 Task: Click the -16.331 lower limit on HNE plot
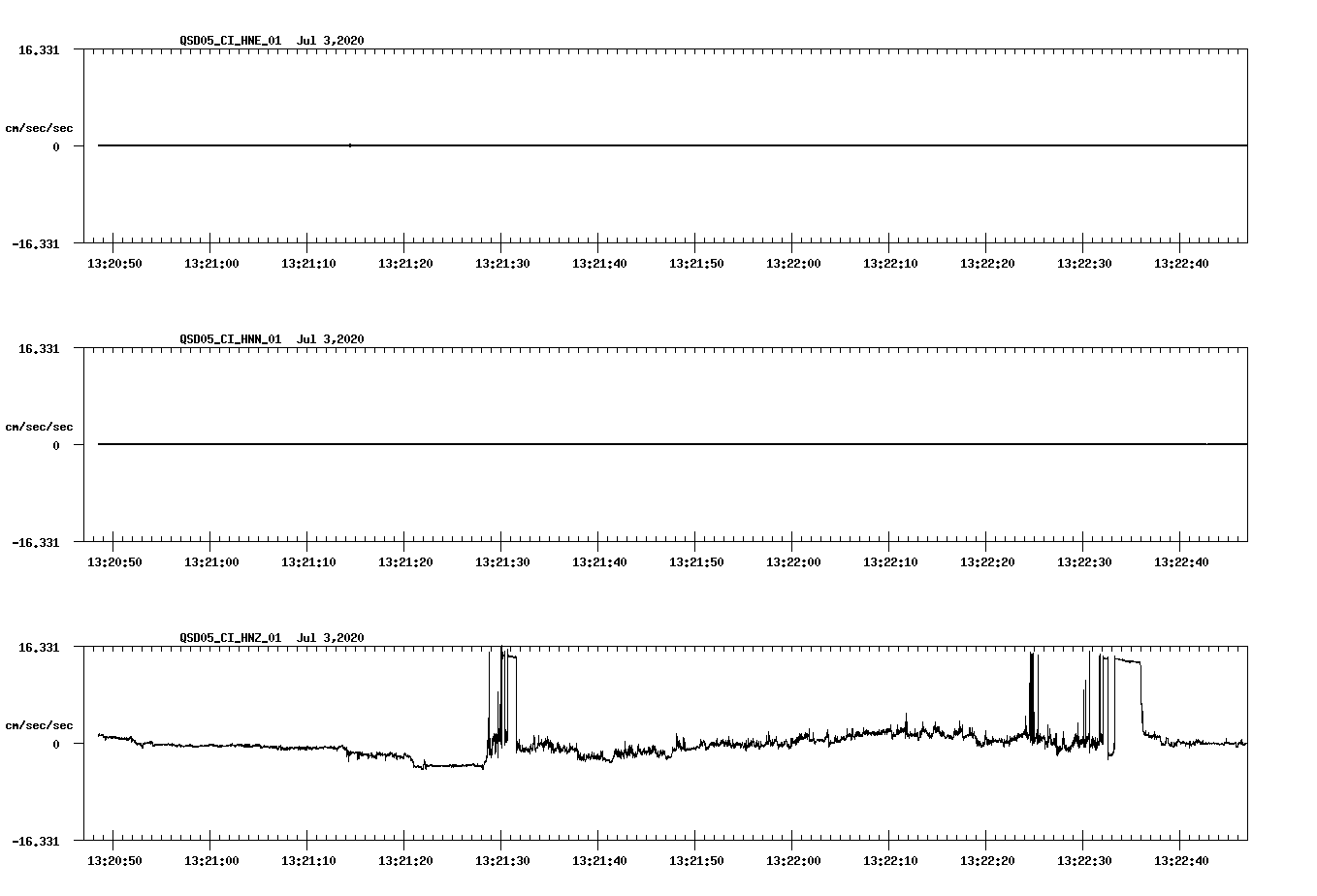(36, 244)
